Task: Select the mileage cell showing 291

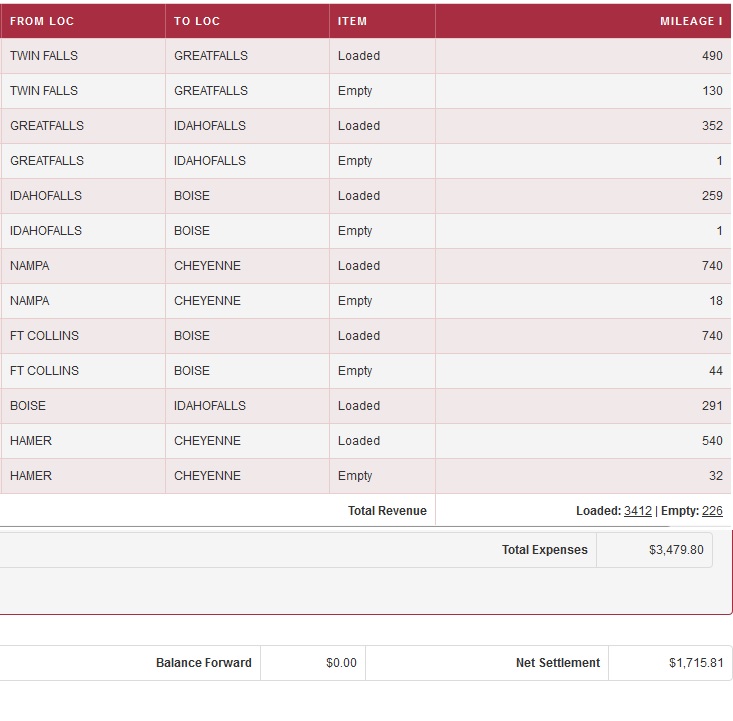Action: pyautogui.click(x=711, y=406)
